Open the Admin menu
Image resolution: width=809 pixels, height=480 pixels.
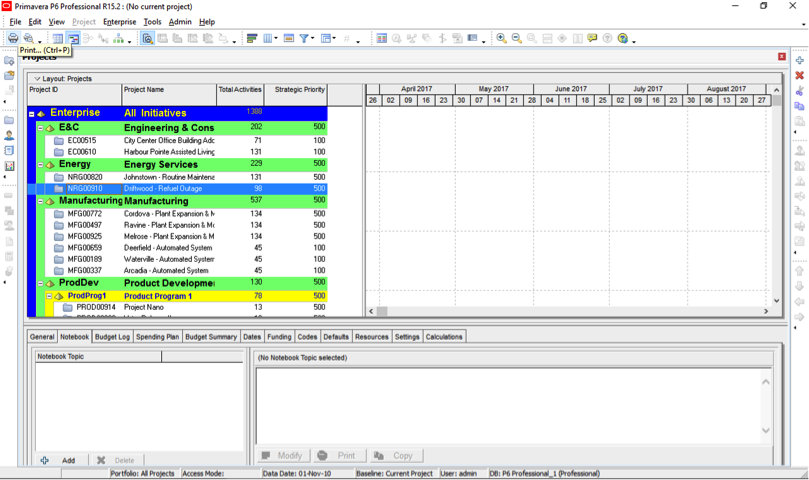click(x=180, y=22)
